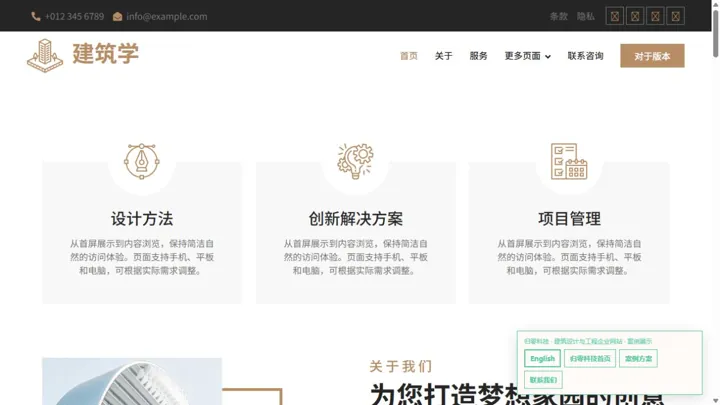
Task: Open the 更多页面 menu label
Action: pyautogui.click(x=523, y=56)
